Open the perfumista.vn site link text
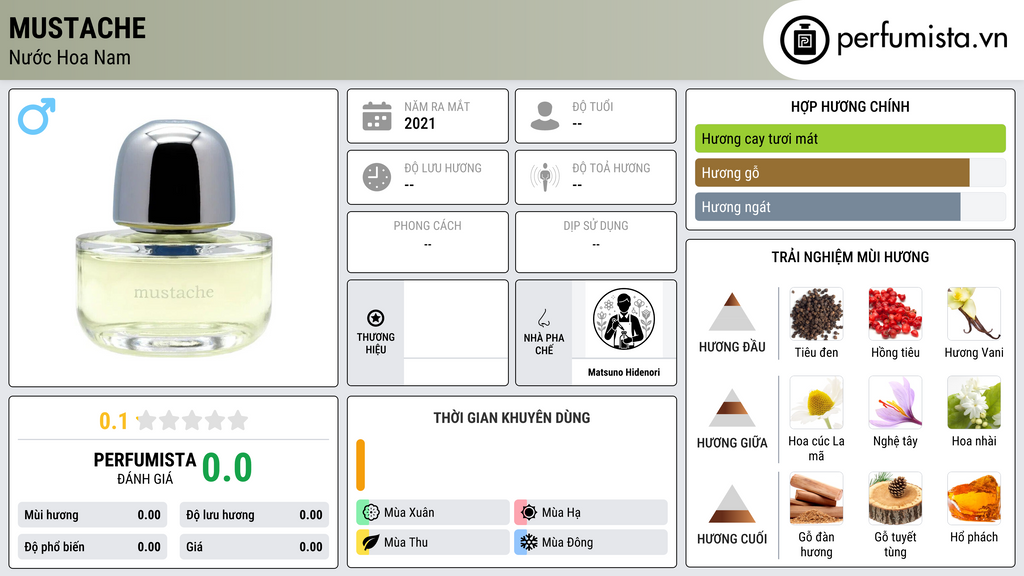Image resolution: width=1024 pixels, height=576 pixels. (922, 39)
